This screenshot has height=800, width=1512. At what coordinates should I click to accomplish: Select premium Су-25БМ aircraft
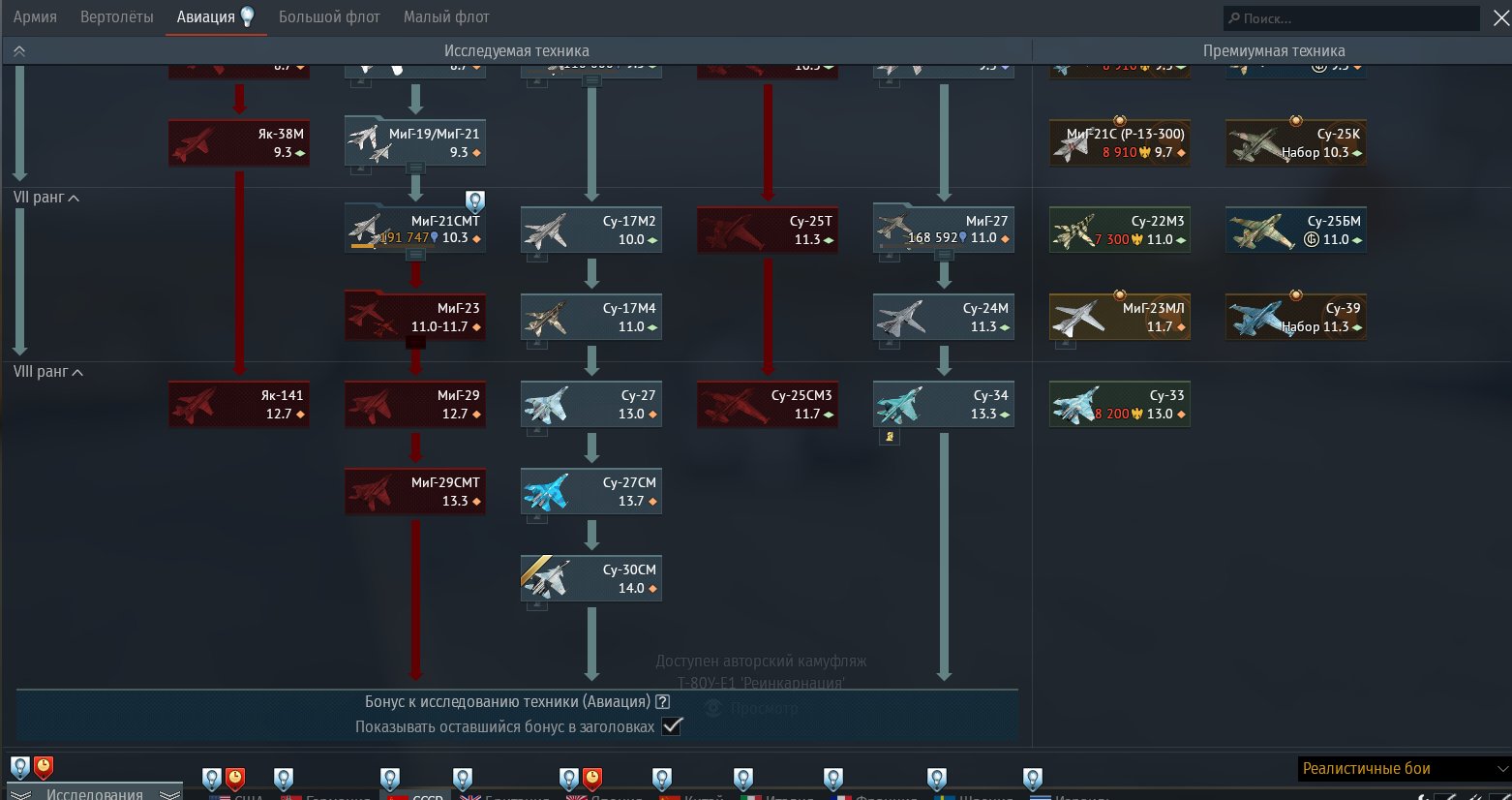tap(1296, 230)
